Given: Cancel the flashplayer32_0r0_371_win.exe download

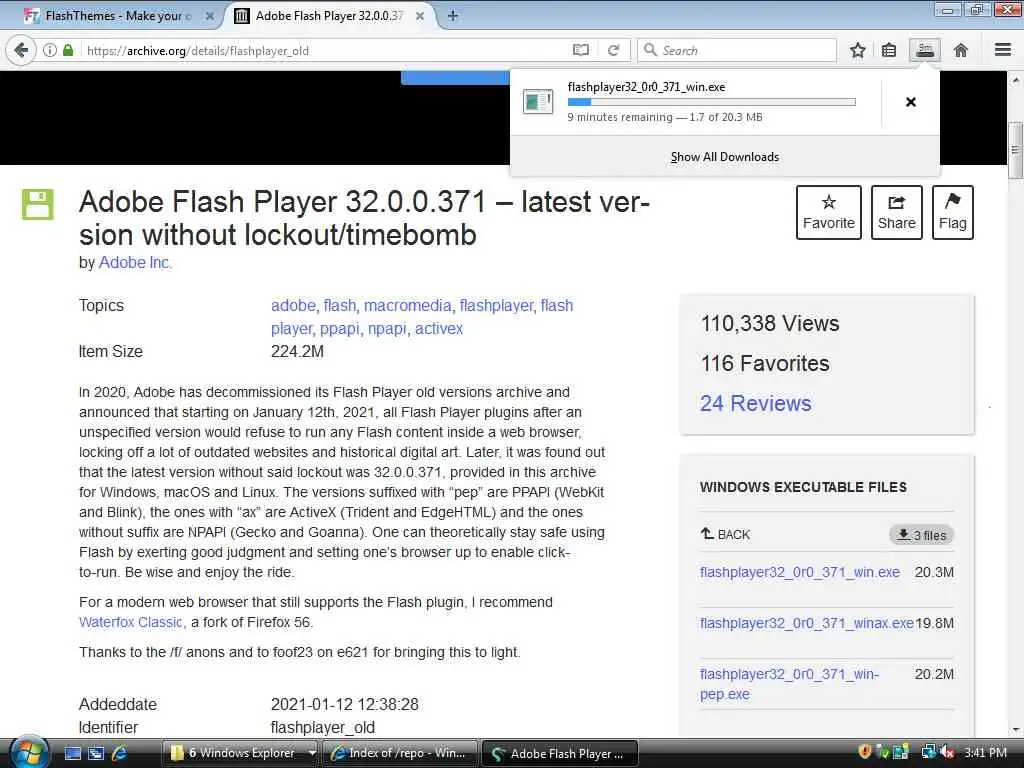Looking at the screenshot, I should coord(910,102).
